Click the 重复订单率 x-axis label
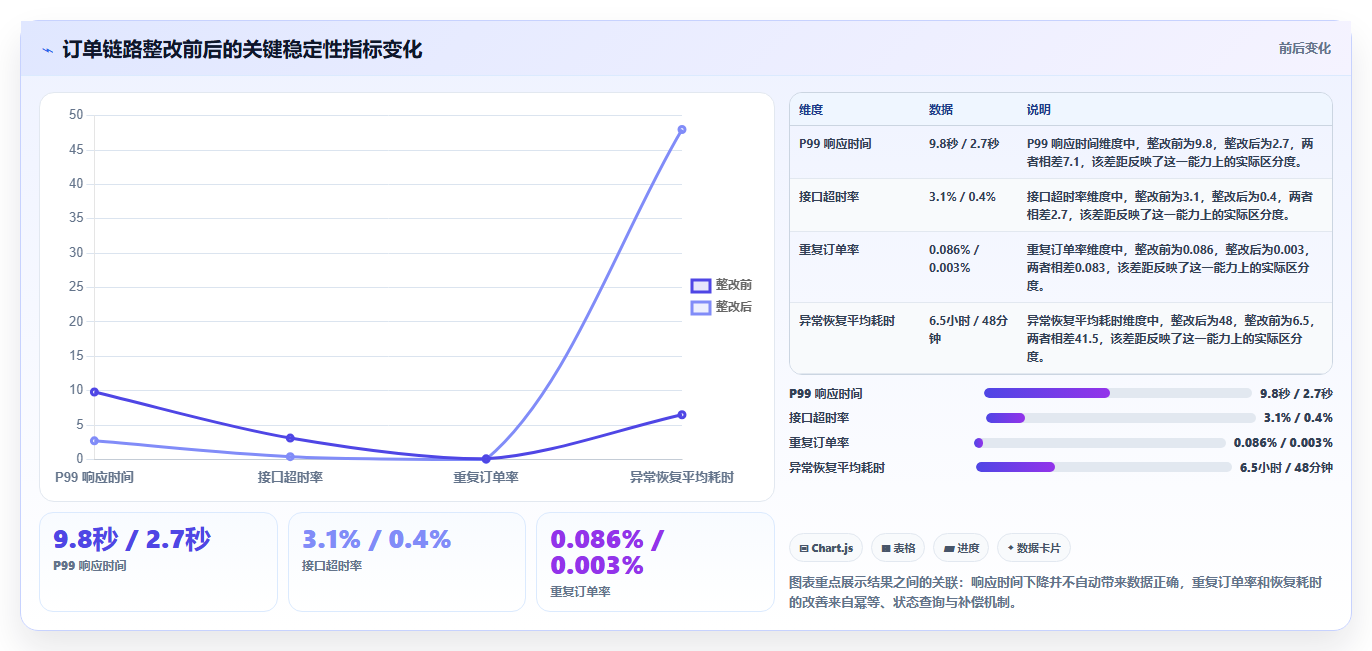Screen dimensions: 1372x651 pos(486,478)
